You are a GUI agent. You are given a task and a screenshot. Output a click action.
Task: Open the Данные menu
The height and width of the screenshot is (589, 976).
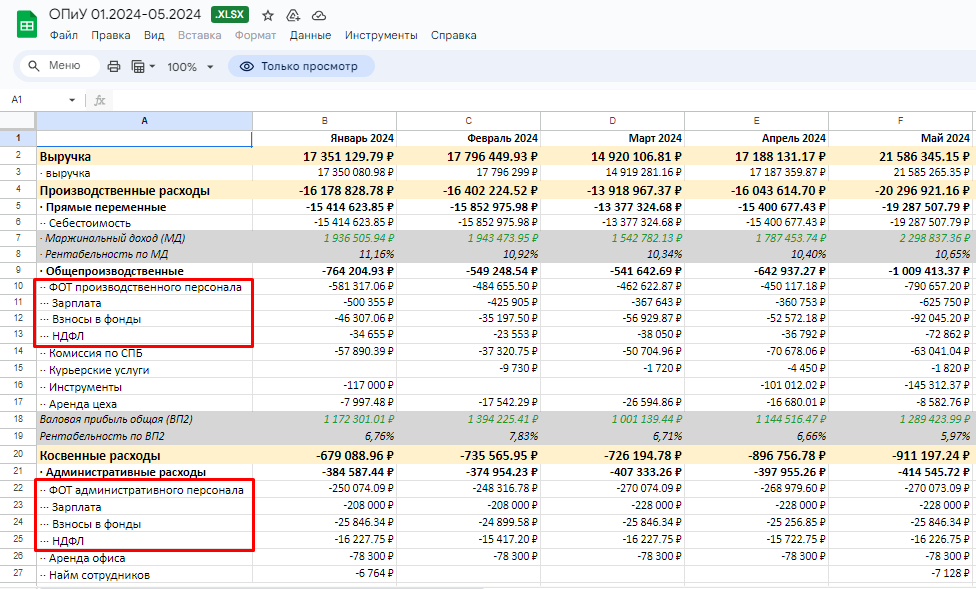tap(310, 35)
